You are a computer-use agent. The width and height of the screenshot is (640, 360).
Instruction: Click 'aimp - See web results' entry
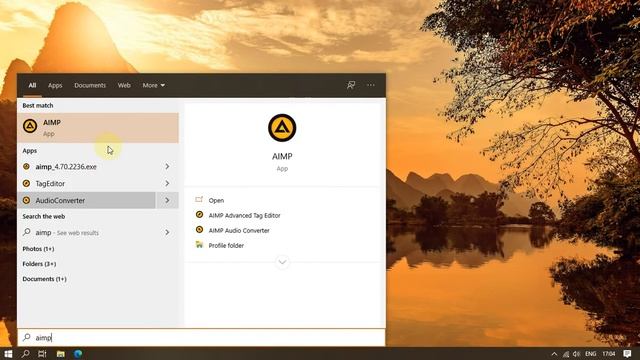pos(67,233)
